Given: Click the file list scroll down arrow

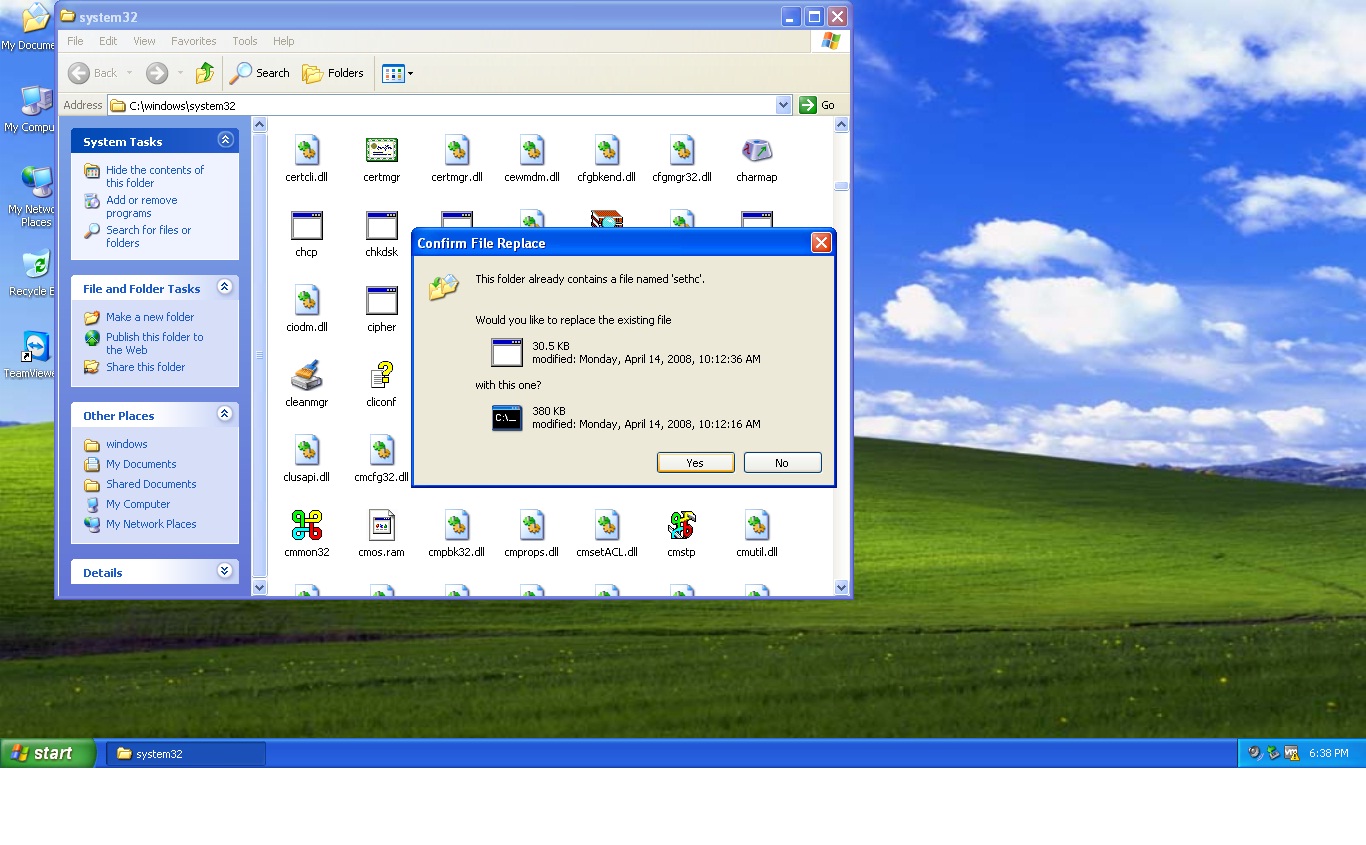Looking at the screenshot, I should (841, 588).
